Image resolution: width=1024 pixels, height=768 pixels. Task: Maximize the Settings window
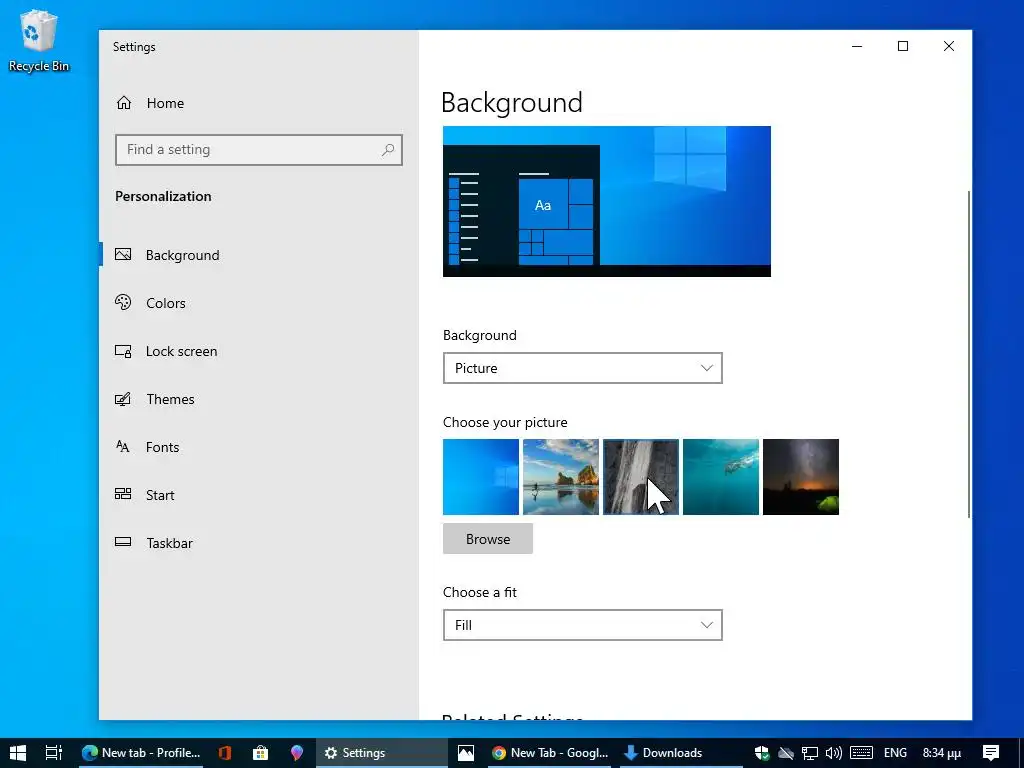[903, 46]
